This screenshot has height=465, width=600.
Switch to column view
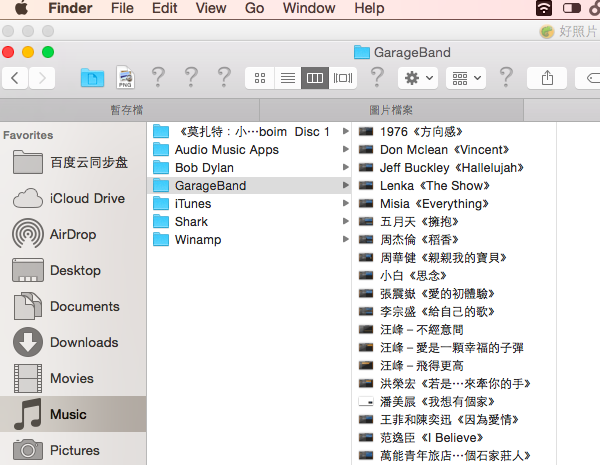(x=315, y=78)
